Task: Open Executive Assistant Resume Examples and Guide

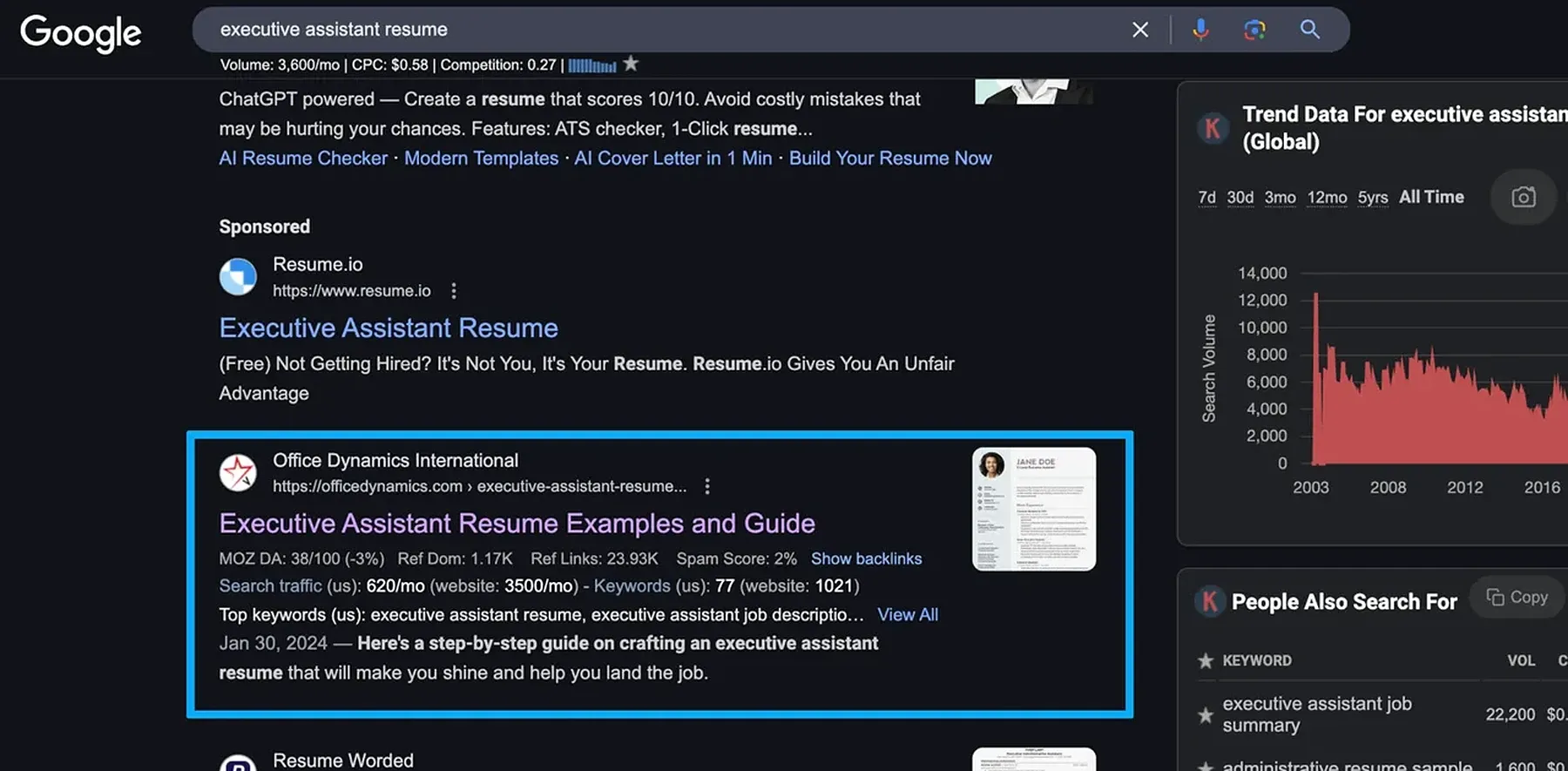Action: [517, 524]
